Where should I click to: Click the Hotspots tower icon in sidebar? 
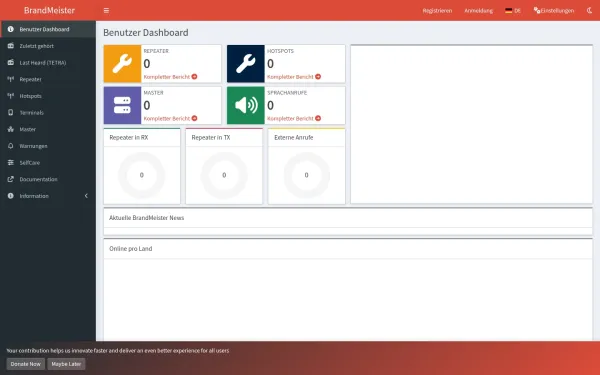[11, 96]
